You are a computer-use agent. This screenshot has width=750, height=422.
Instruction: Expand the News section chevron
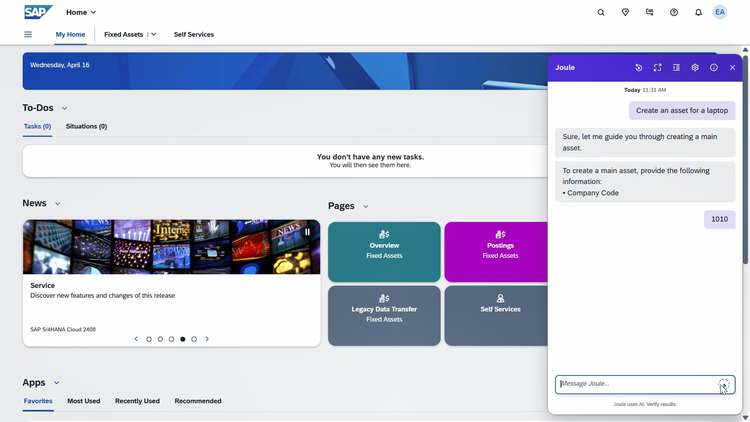click(58, 204)
